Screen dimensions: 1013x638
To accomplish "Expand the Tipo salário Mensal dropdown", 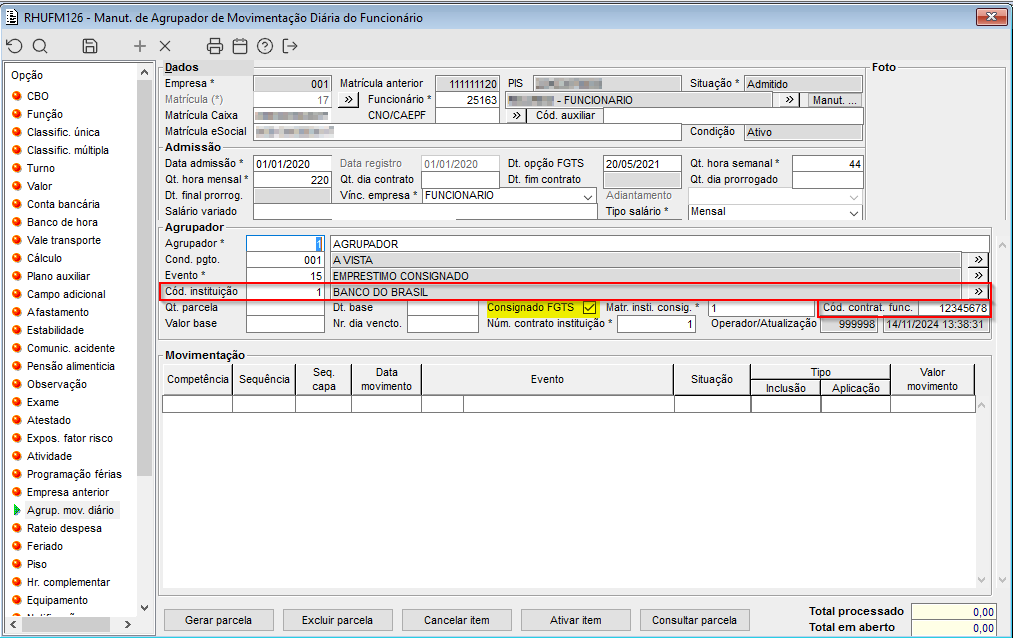I will point(854,212).
